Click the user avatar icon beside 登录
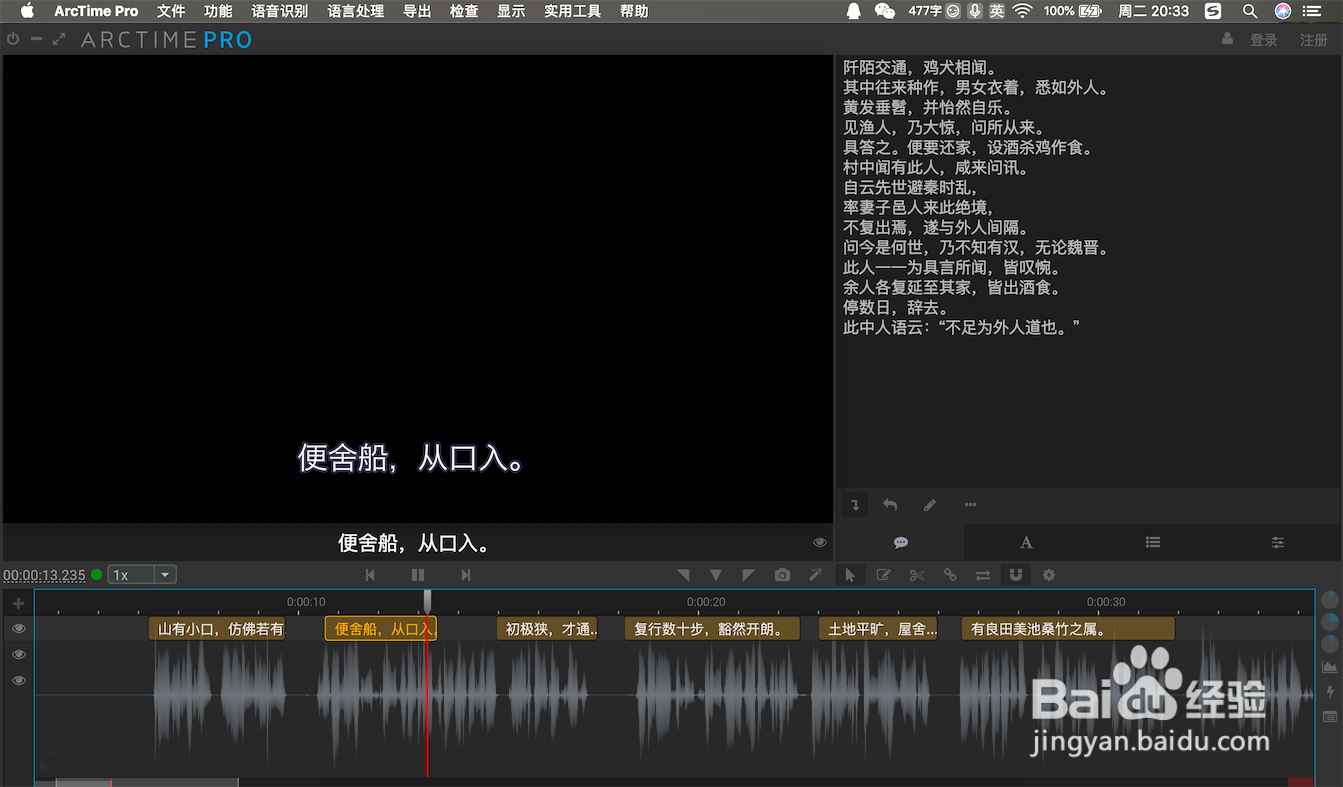The height and width of the screenshot is (787, 1343). 1228,39
